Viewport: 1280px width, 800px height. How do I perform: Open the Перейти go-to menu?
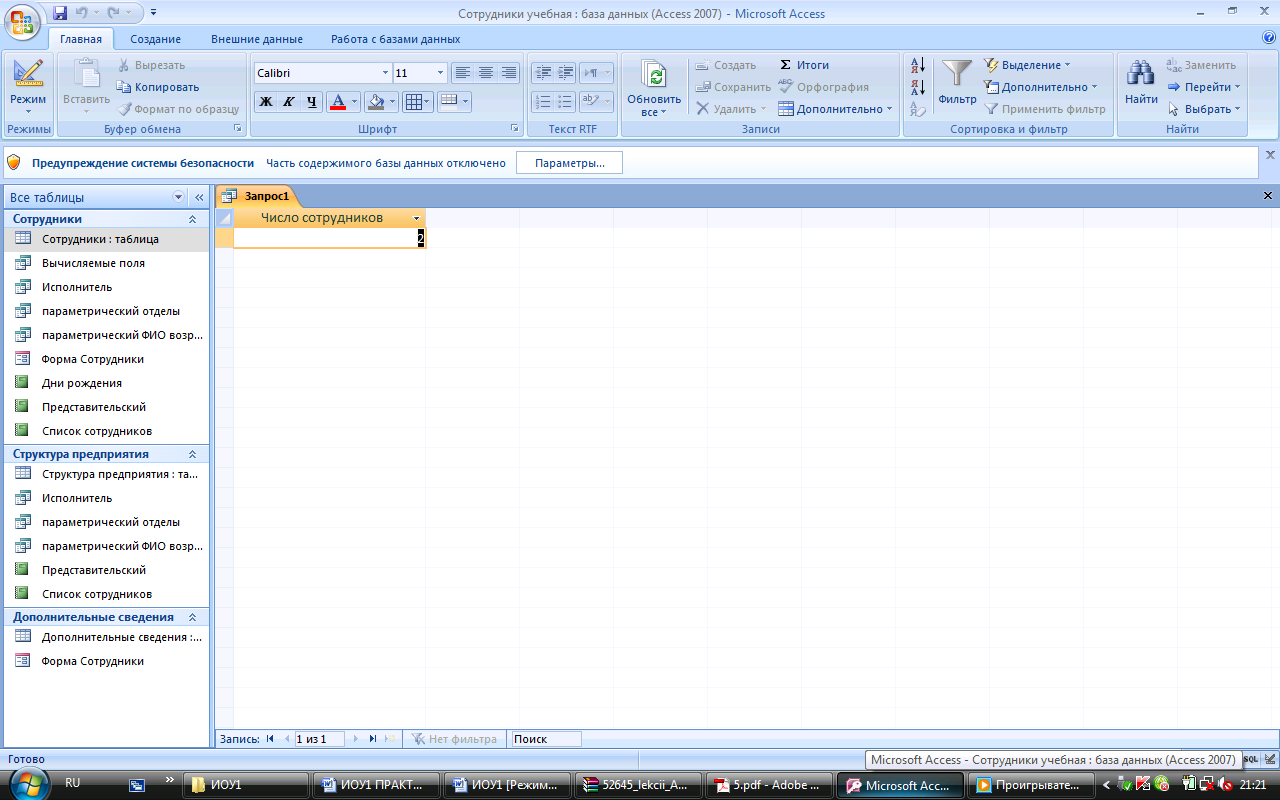coord(1204,87)
